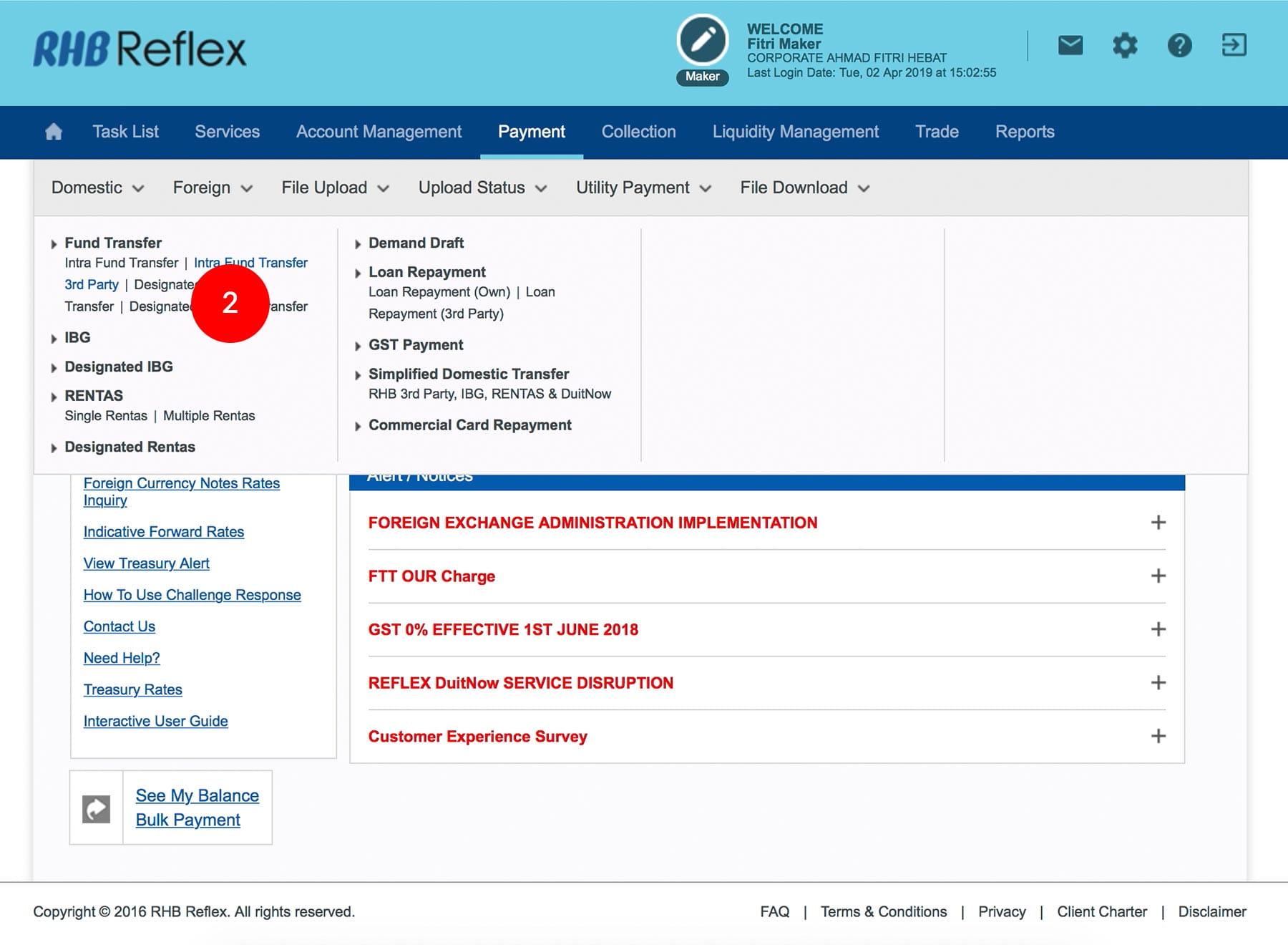
Task: Log out using the exit icon
Action: pyautogui.click(x=1234, y=46)
